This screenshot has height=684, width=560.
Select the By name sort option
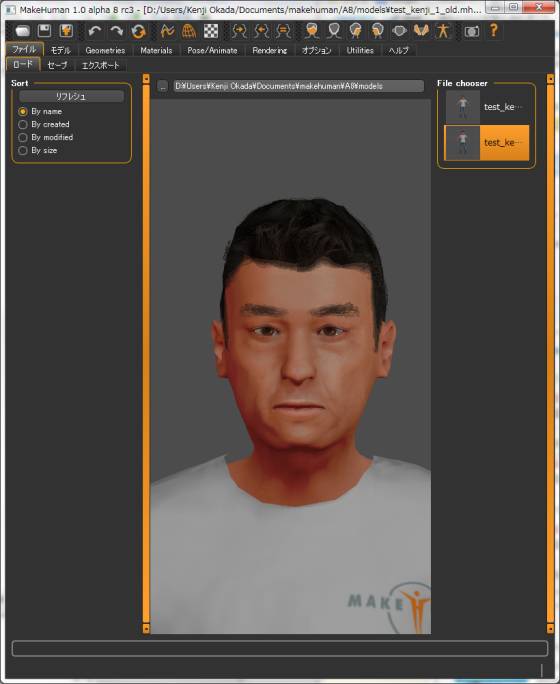pyautogui.click(x=41, y=111)
